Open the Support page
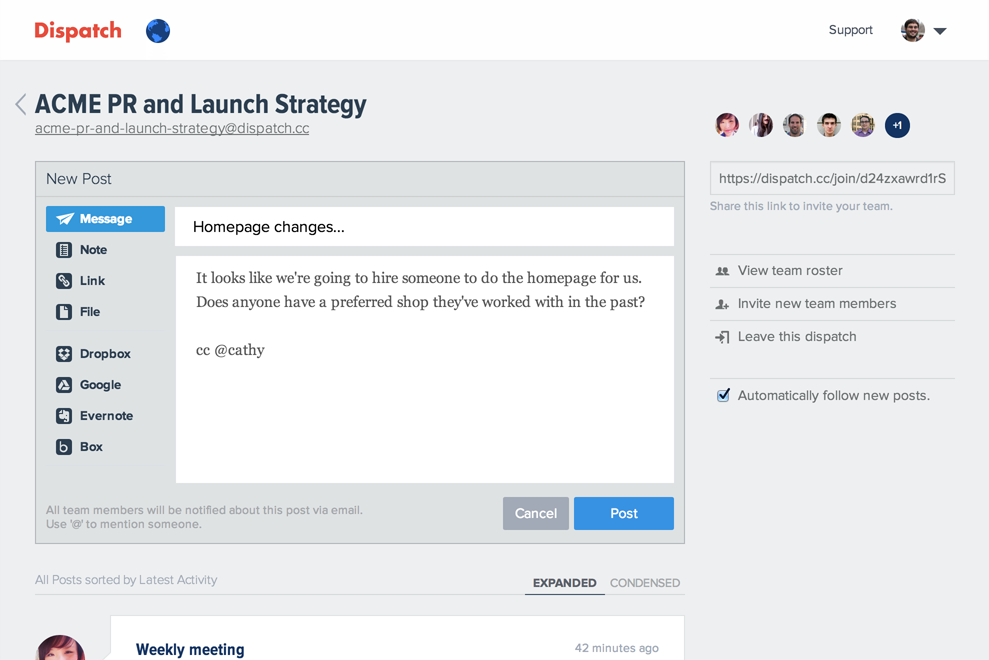 (850, 30)
